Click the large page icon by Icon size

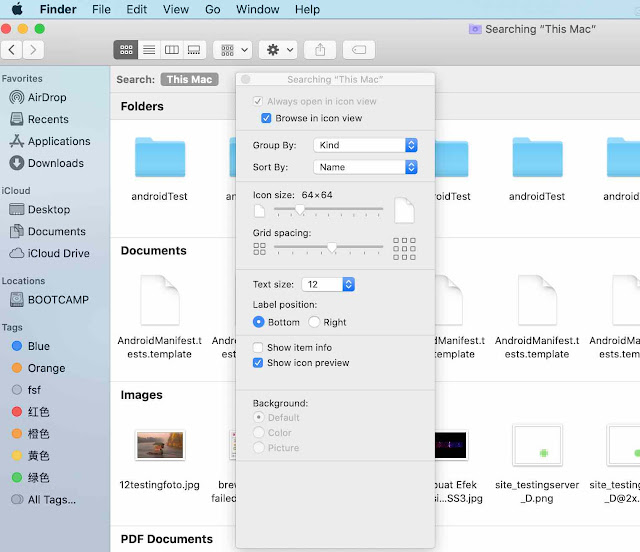pyautogui.click(x=404, y=210)
